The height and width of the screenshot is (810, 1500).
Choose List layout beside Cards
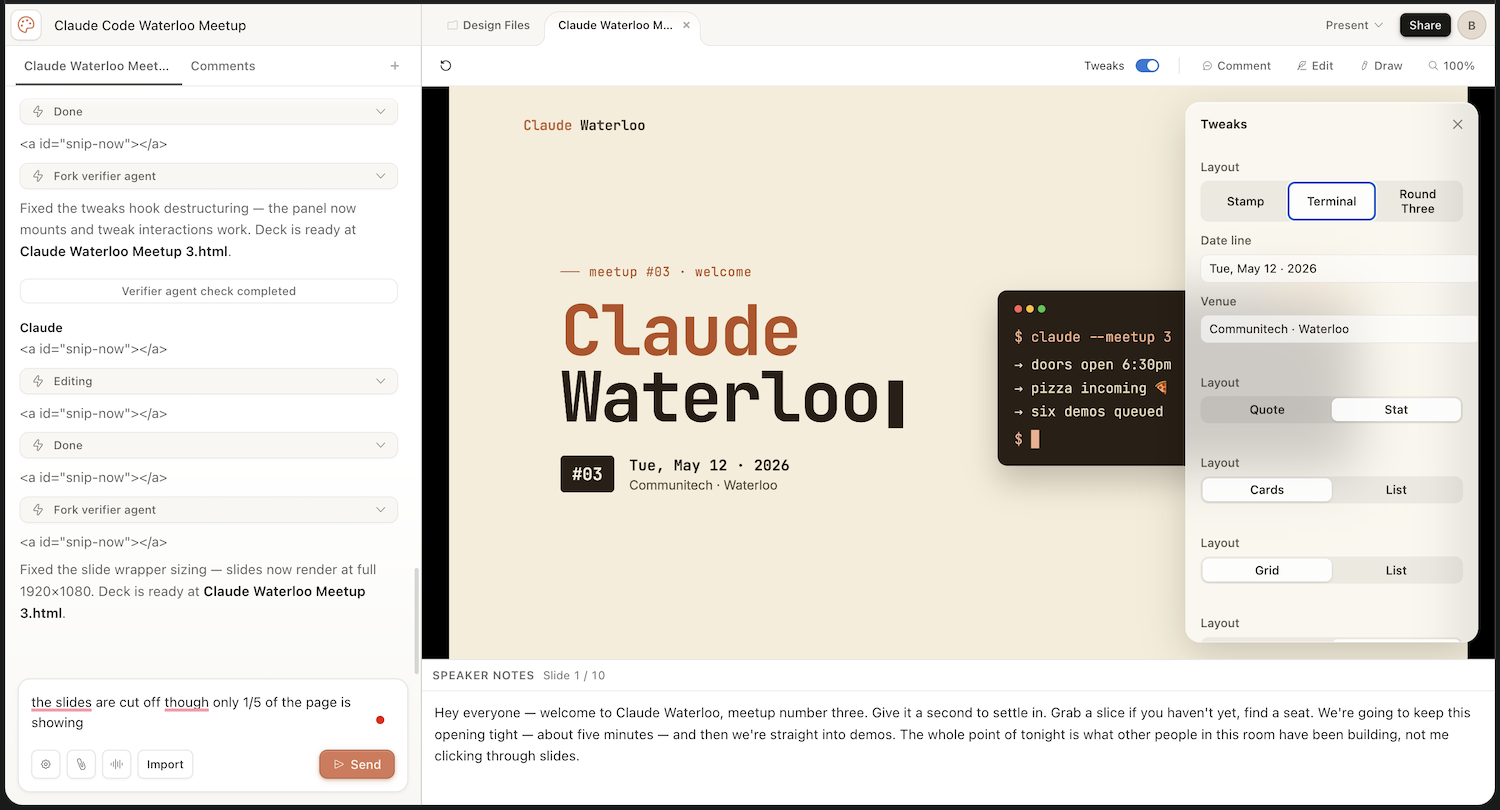[1396, 490]
